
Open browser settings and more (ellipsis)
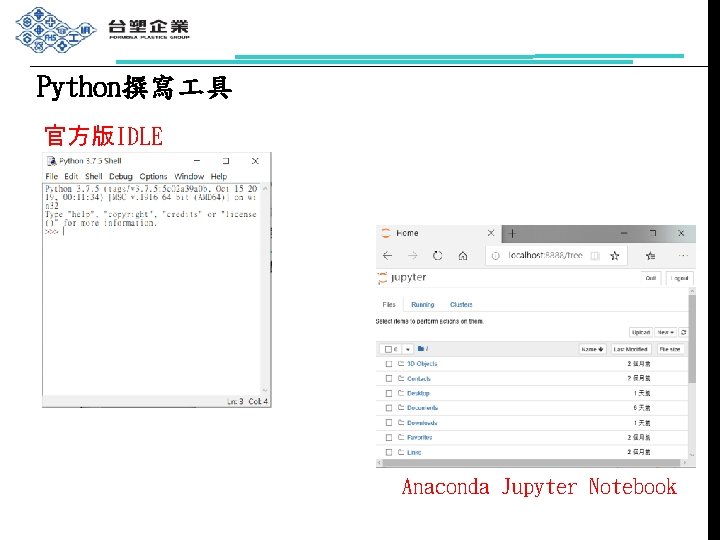pos(683,255)
